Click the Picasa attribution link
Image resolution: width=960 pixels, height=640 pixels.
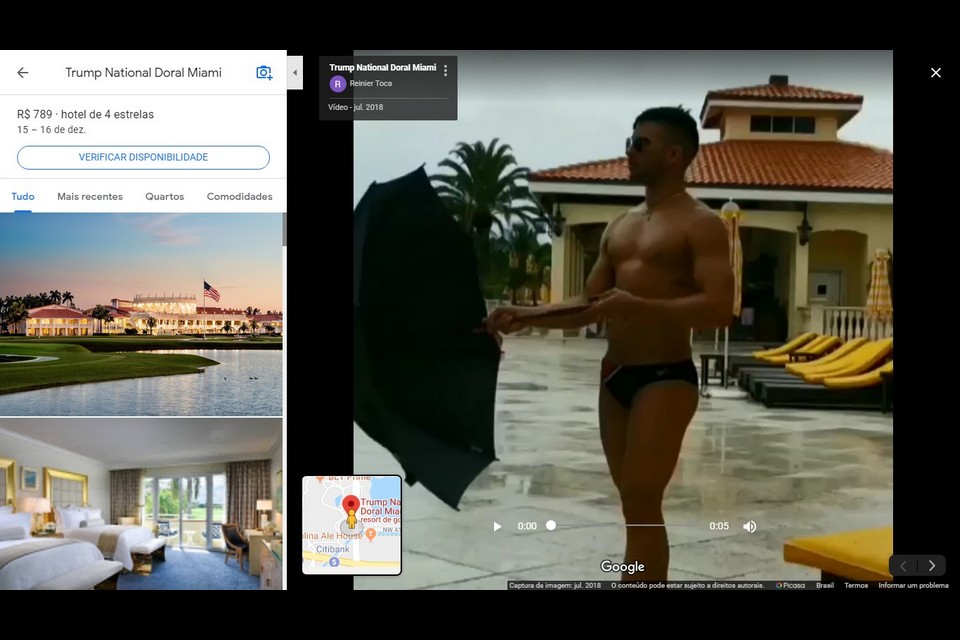[790, 585]
